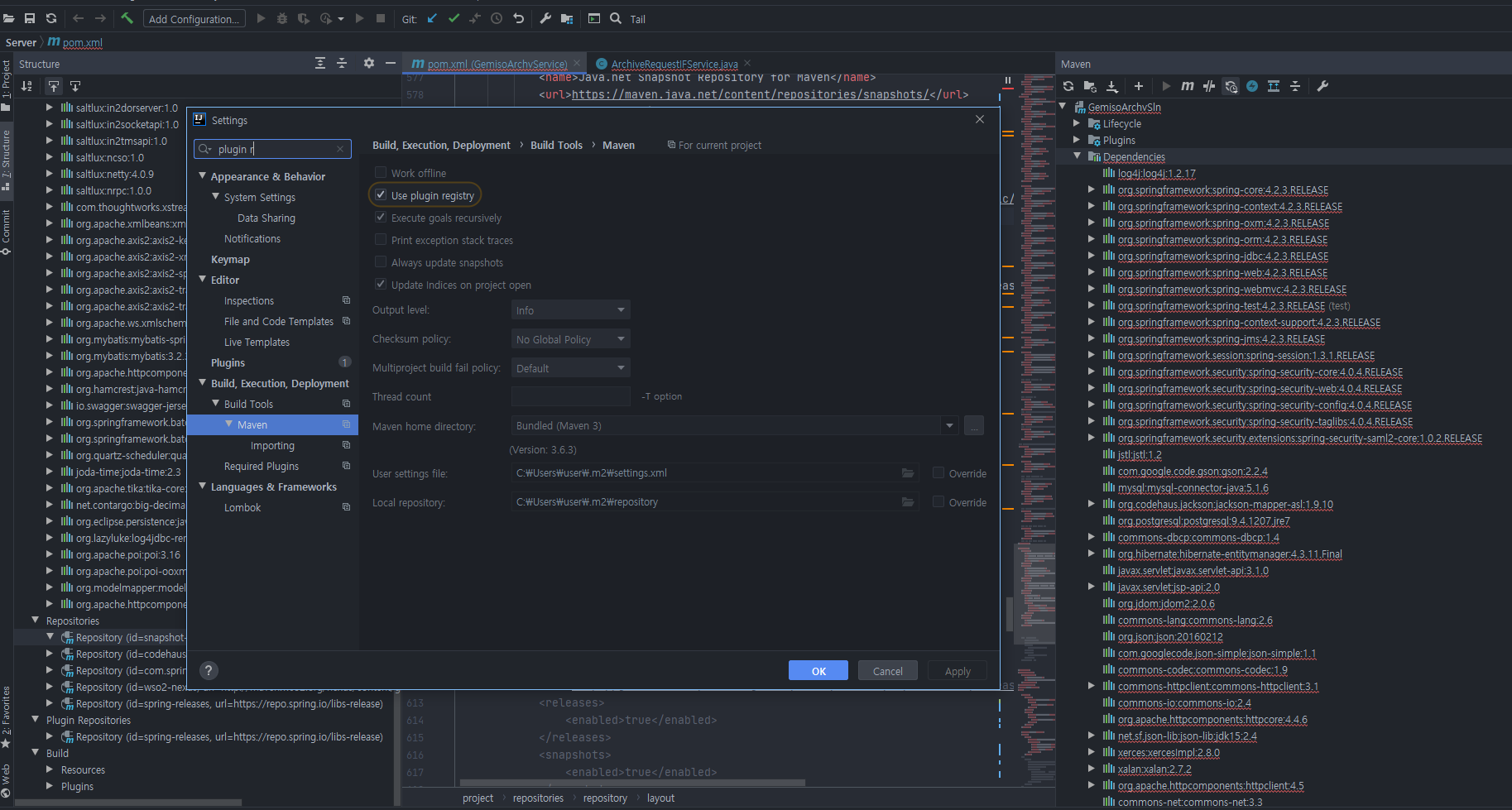Open Structure panel gear options

tap(369, 64)
